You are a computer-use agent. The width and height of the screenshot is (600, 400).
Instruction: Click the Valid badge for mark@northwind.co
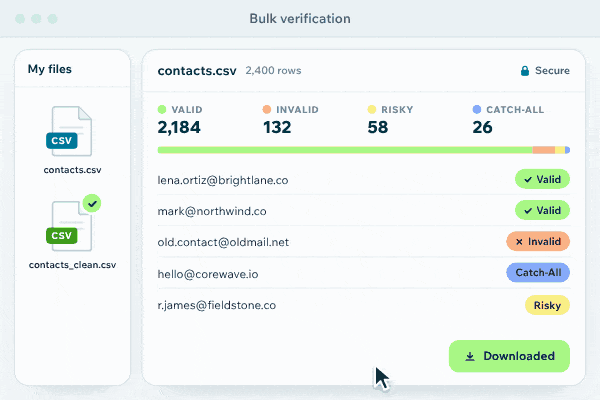point(542,210)
